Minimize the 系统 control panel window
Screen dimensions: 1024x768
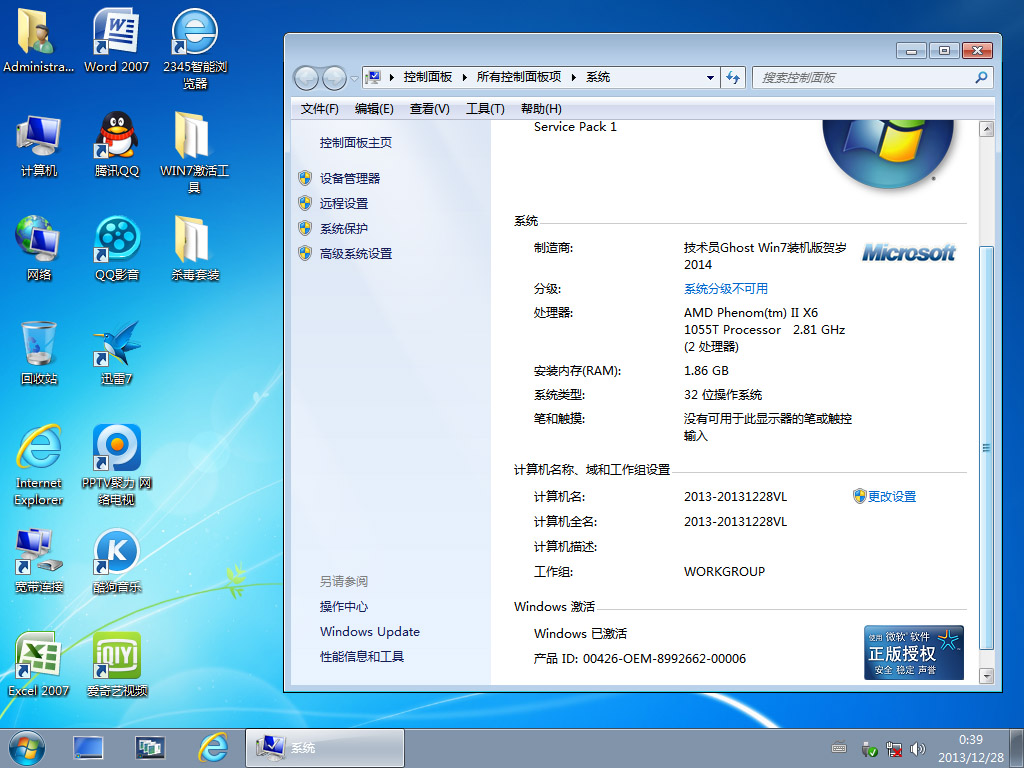pyautogui.click(x=912, y=51)
